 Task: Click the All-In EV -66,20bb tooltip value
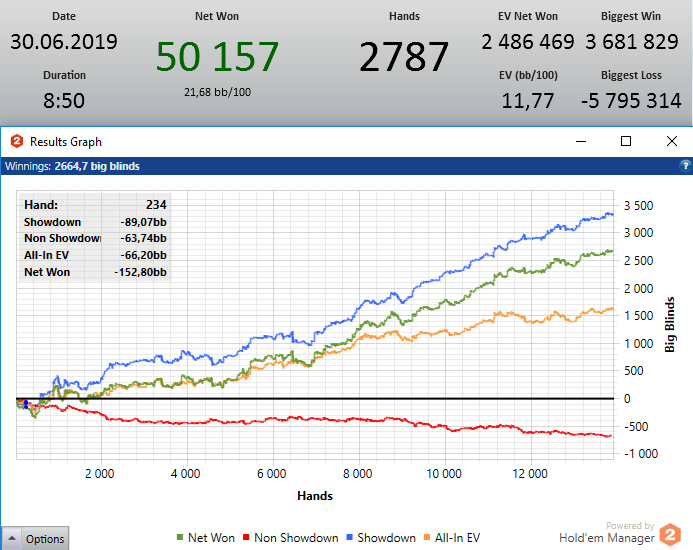click(144, 255)
